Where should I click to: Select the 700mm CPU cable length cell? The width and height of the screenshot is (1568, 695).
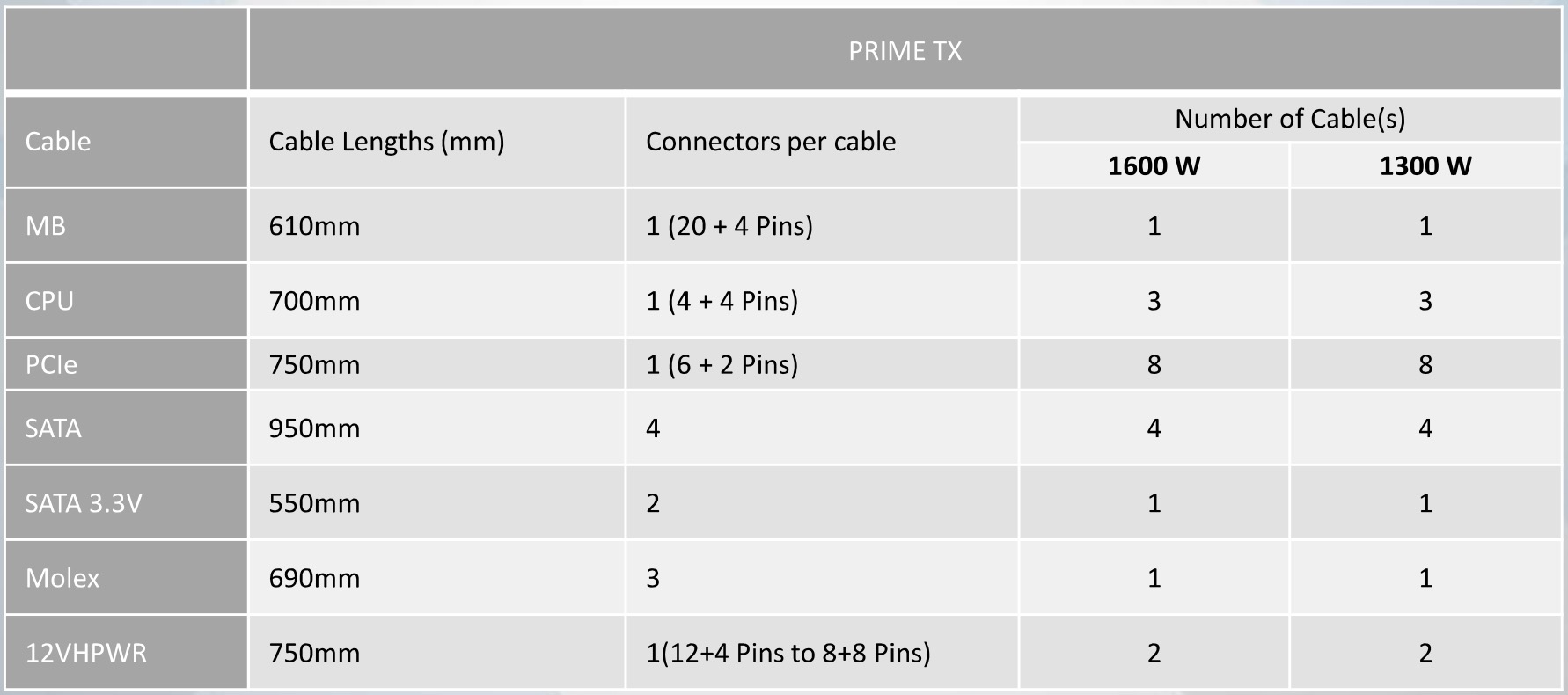click(314, 301)
